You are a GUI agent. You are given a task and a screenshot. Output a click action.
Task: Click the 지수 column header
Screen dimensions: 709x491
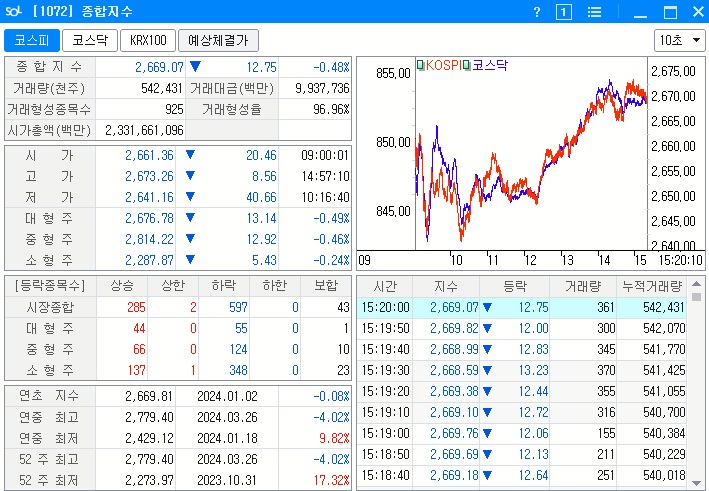point(446,286)
